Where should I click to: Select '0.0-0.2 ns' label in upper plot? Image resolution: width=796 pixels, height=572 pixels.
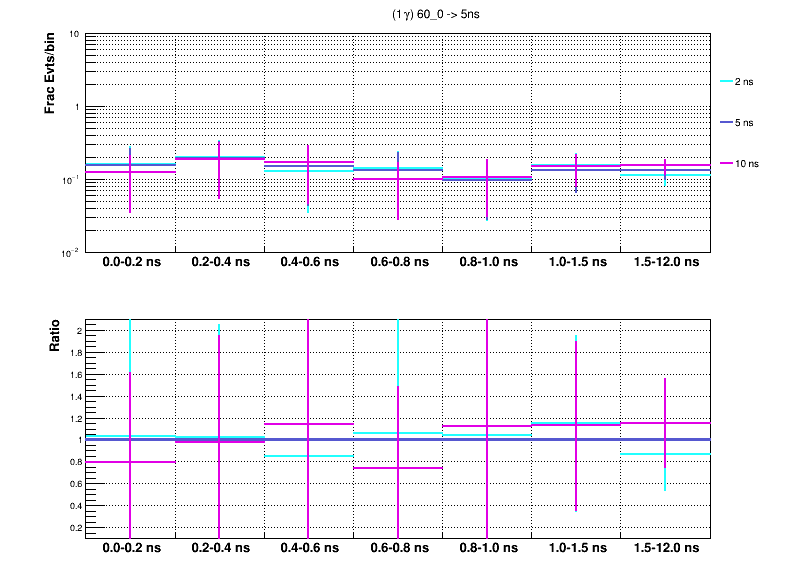coord(130,263)
